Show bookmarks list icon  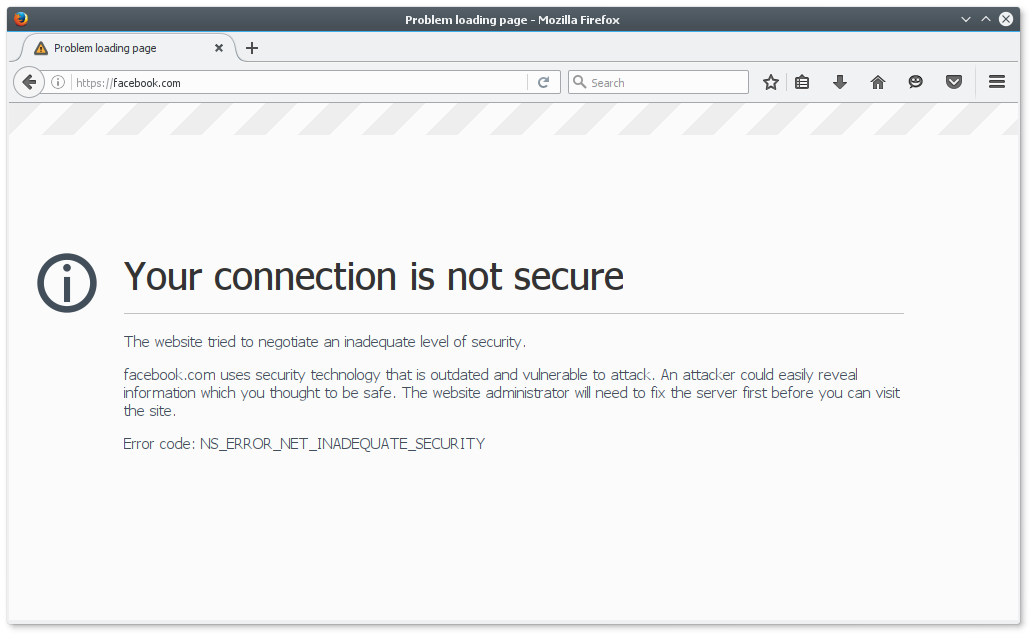pyautogui.click(x=802, y=82)
